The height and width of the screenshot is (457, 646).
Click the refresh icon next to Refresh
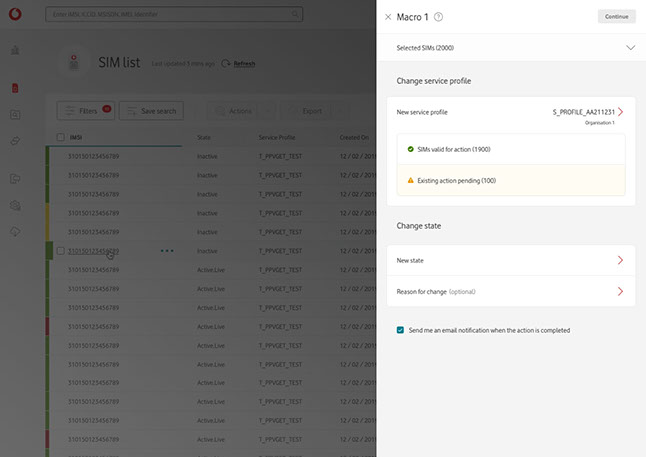tap(226, 63)
